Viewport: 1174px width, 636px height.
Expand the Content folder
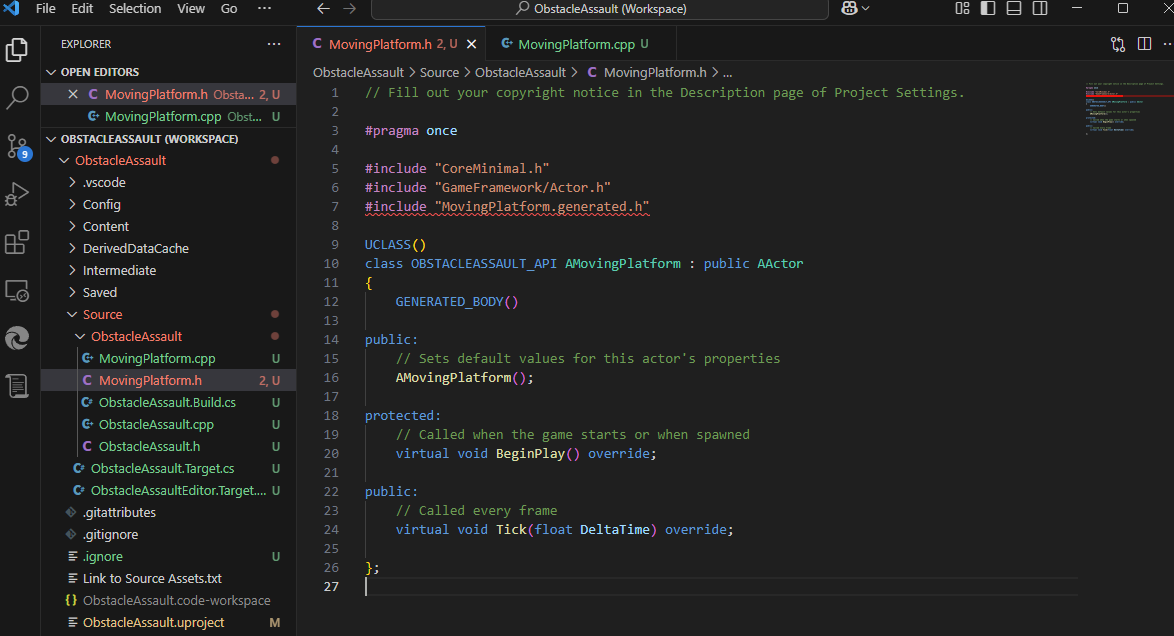tap(72, 226)
